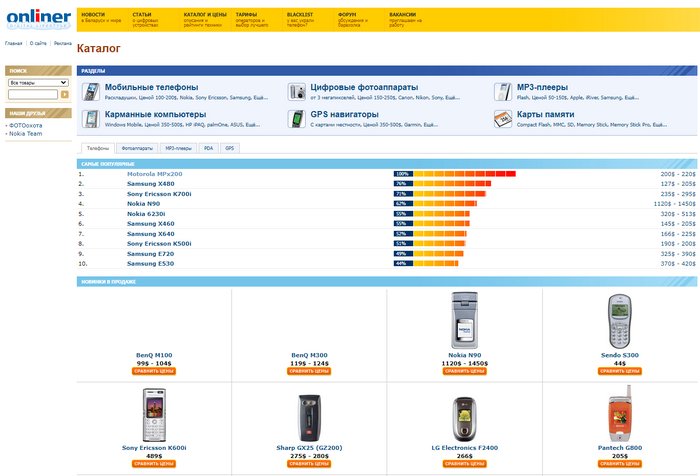Screen dimensions: 700x476
Task: Compare prices for BenQ M100
Action: pyautogui.click(x=154, y=371)
